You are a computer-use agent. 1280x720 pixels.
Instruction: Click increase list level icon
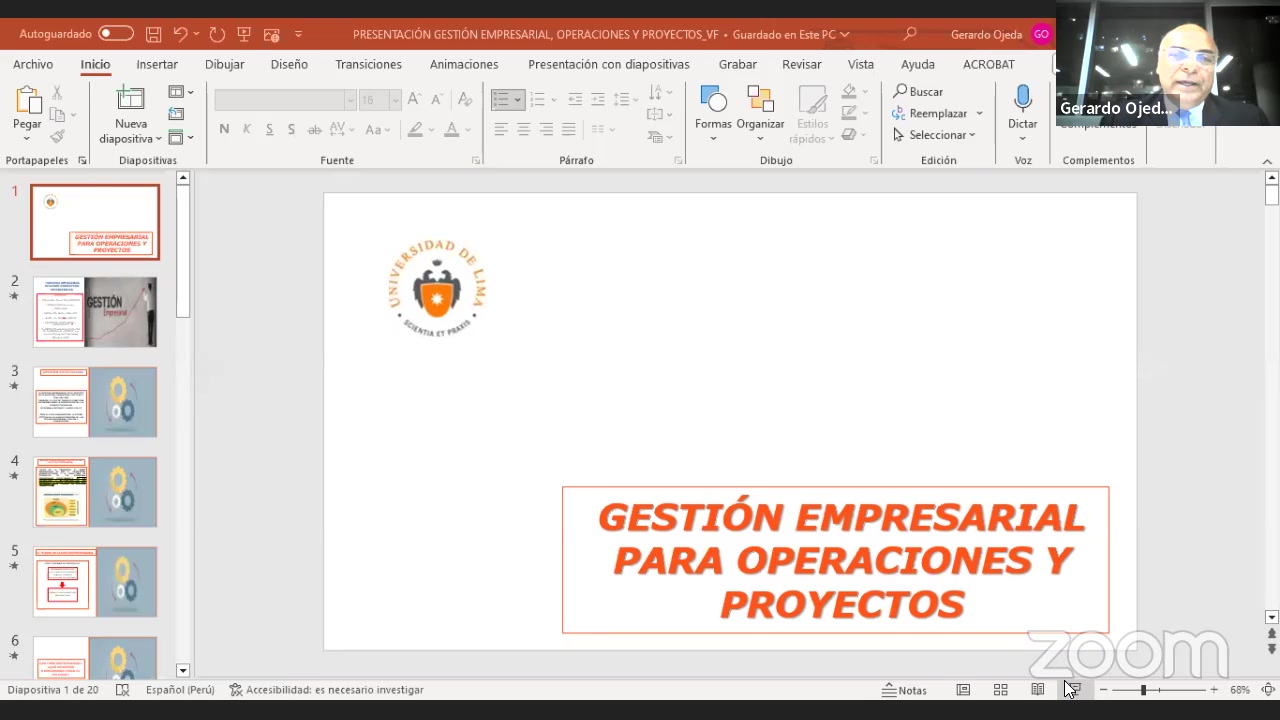pyautogui.click(x=598, y=99)
